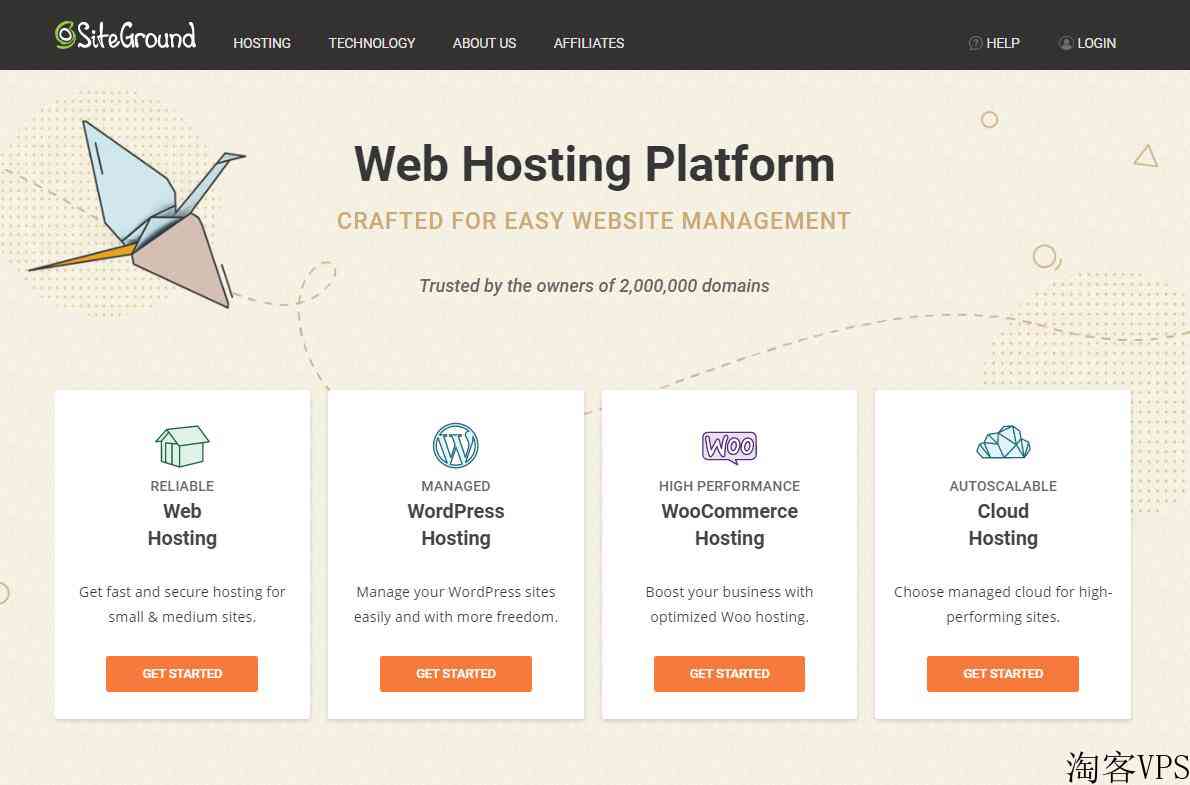Get started with Web Hosting
The width and height of the screenshot is (1190, 785).
[182, 673]
